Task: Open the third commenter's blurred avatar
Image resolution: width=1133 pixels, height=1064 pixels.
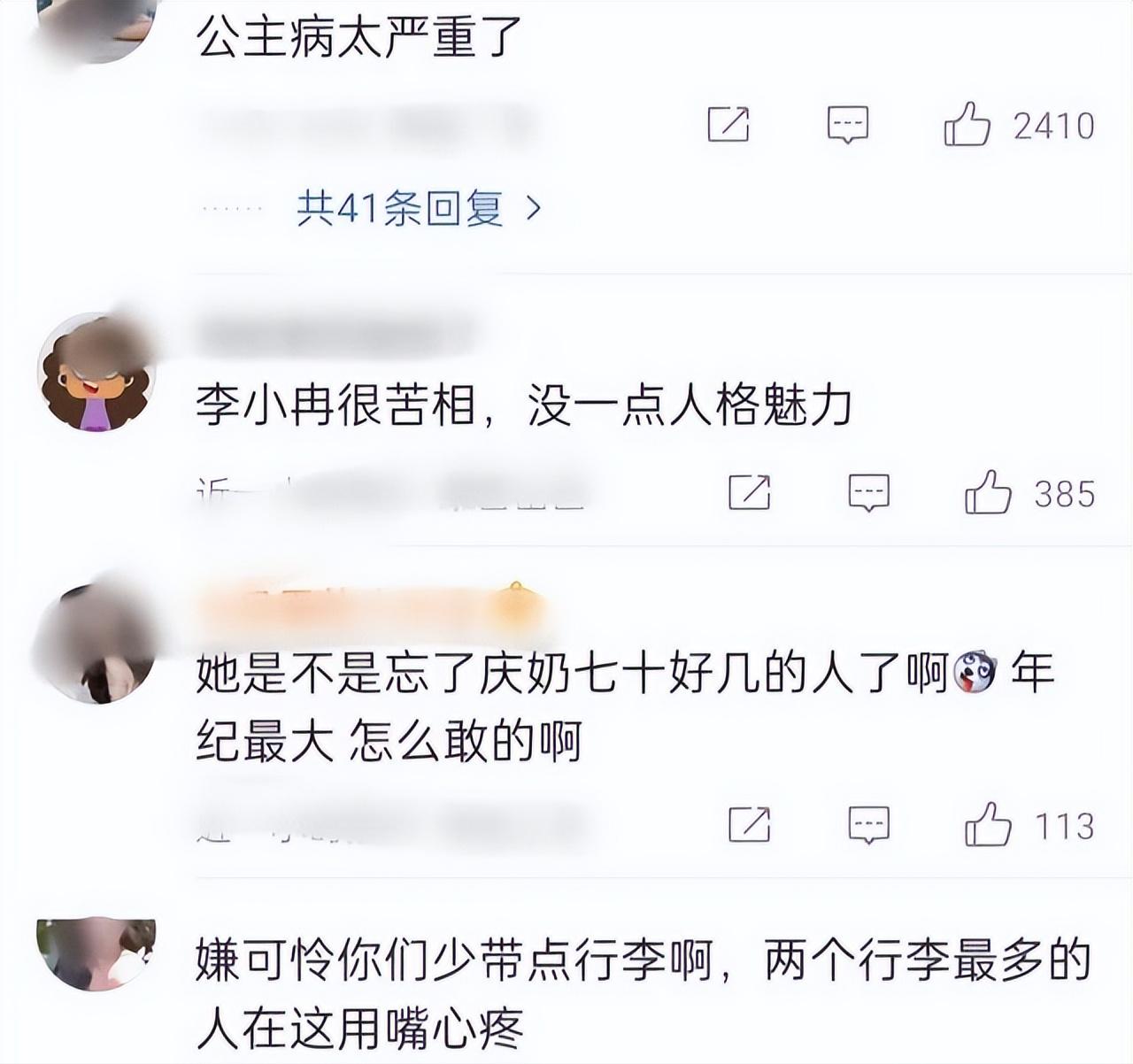Action: tap(96, 645)
